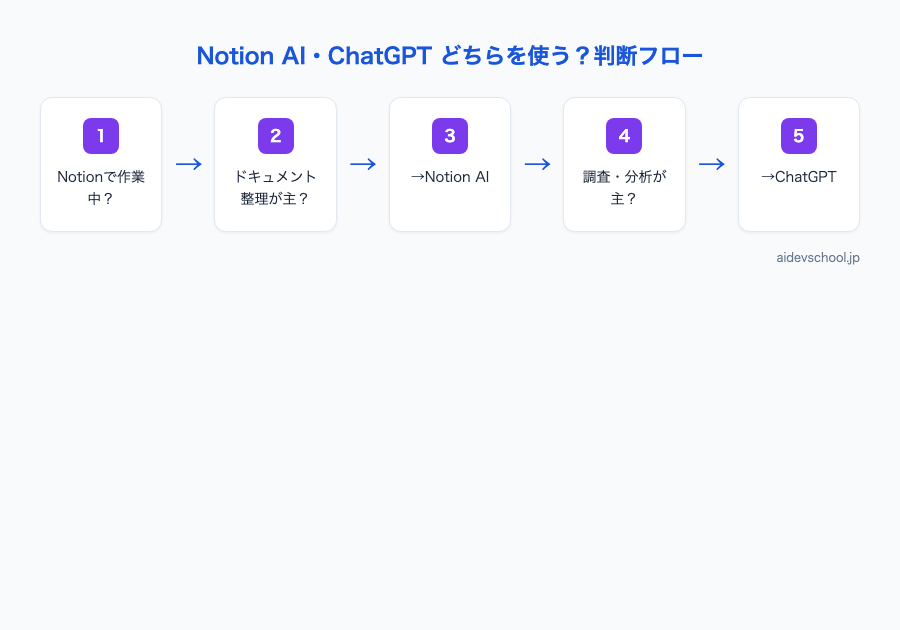Viewport: 900px width, 630px height.
Task: Click the arrow between steps 1 and 2
Action: 188,164
